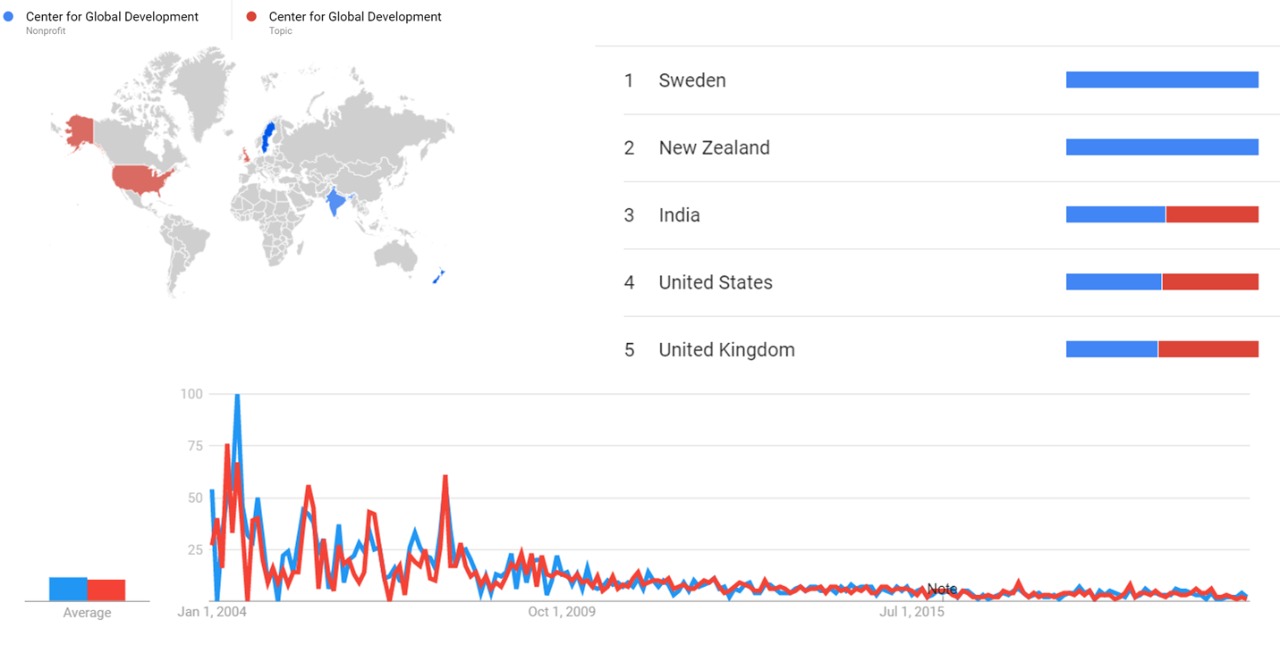Click the Oct 1, 2009 axis label
The height and width of the screenshot is (645, 1280).
pos(561,612)
